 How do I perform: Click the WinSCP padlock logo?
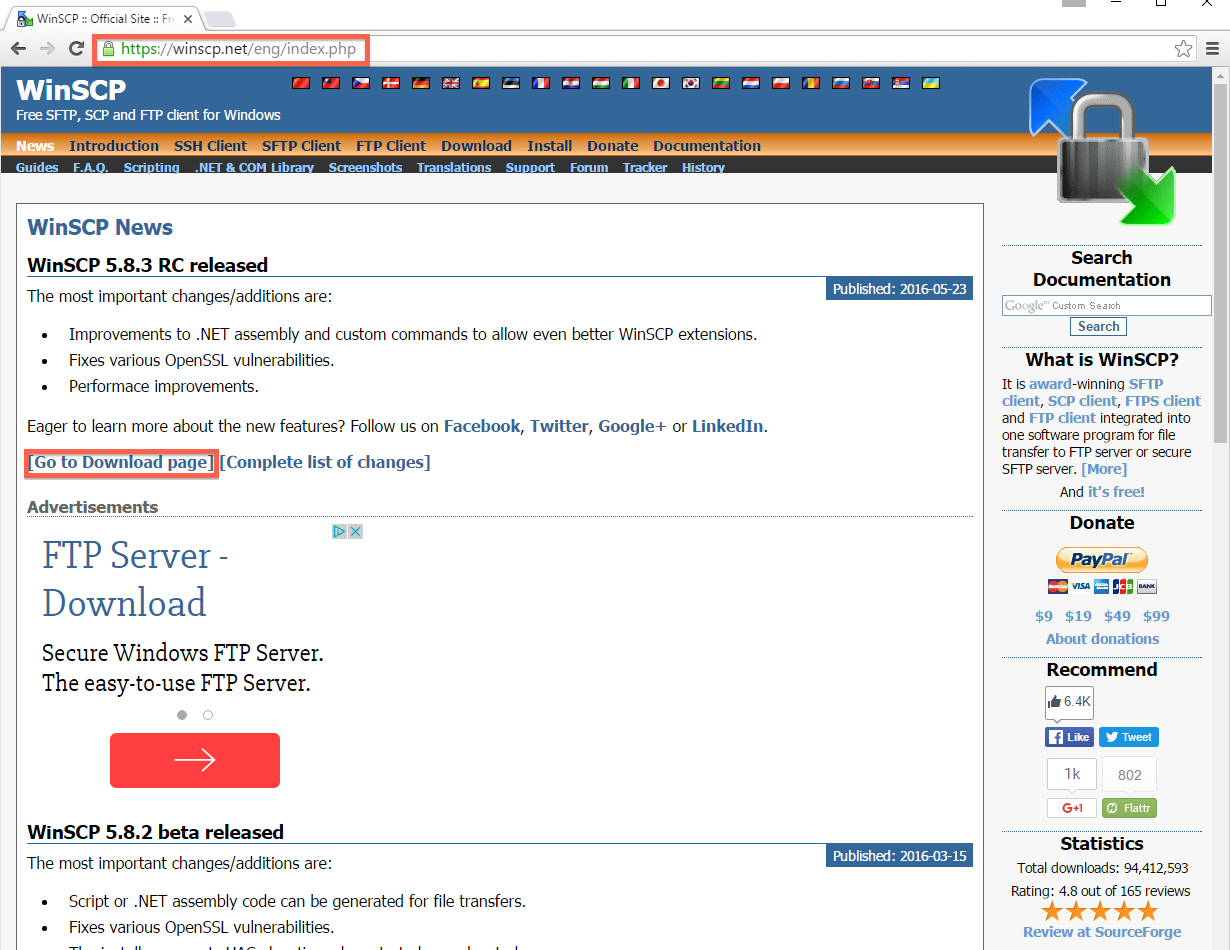pos(1103,150)
